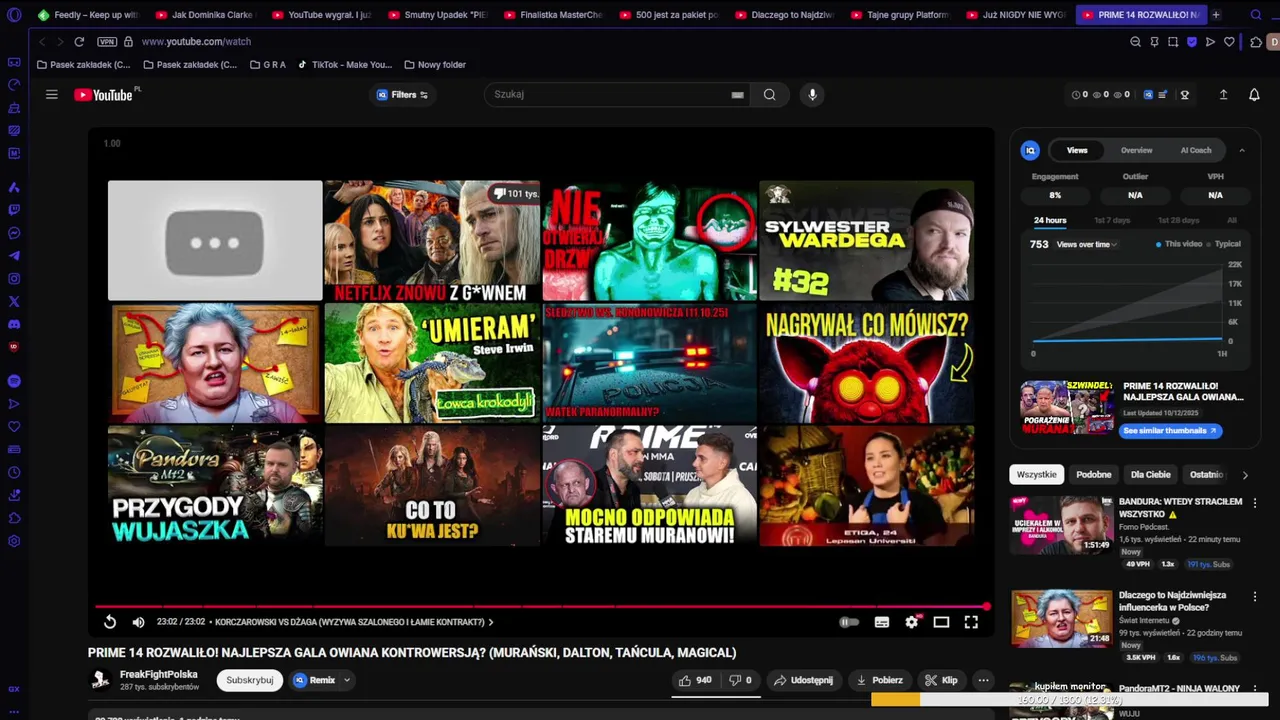This screenshot has width=1280, height=720.
Task: Take a snapshot with browser toolbar icon
Action: pyautogui.click(x=1173, y=42)
